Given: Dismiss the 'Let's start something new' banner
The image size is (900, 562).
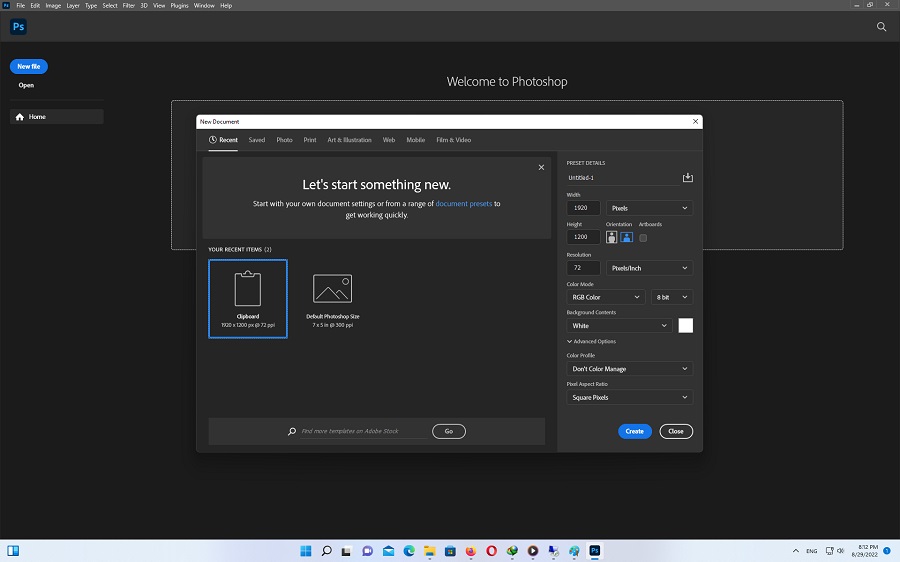Looking at the screenshot, I should point(541,168).
